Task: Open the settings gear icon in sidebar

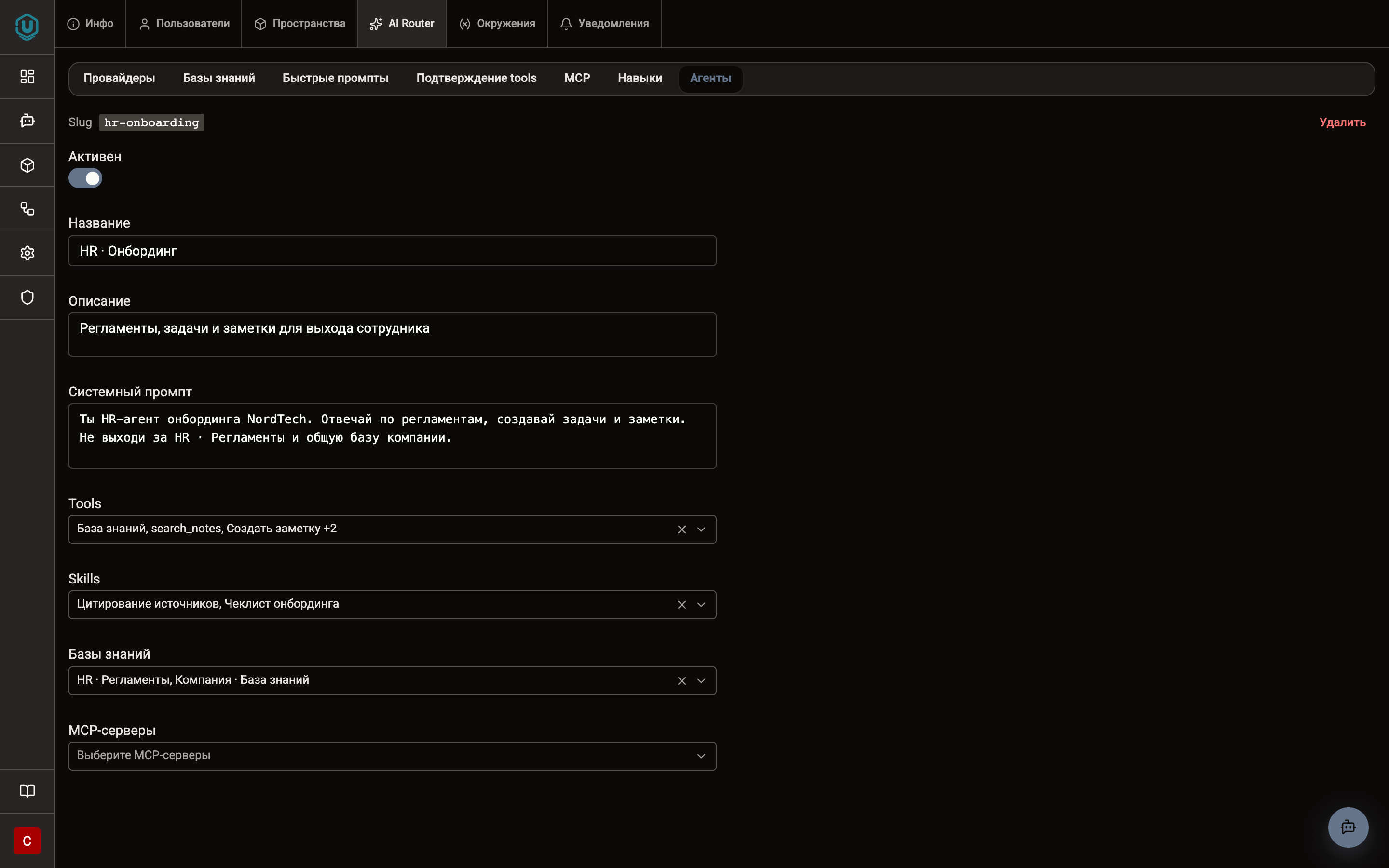Action: [27, 253]
